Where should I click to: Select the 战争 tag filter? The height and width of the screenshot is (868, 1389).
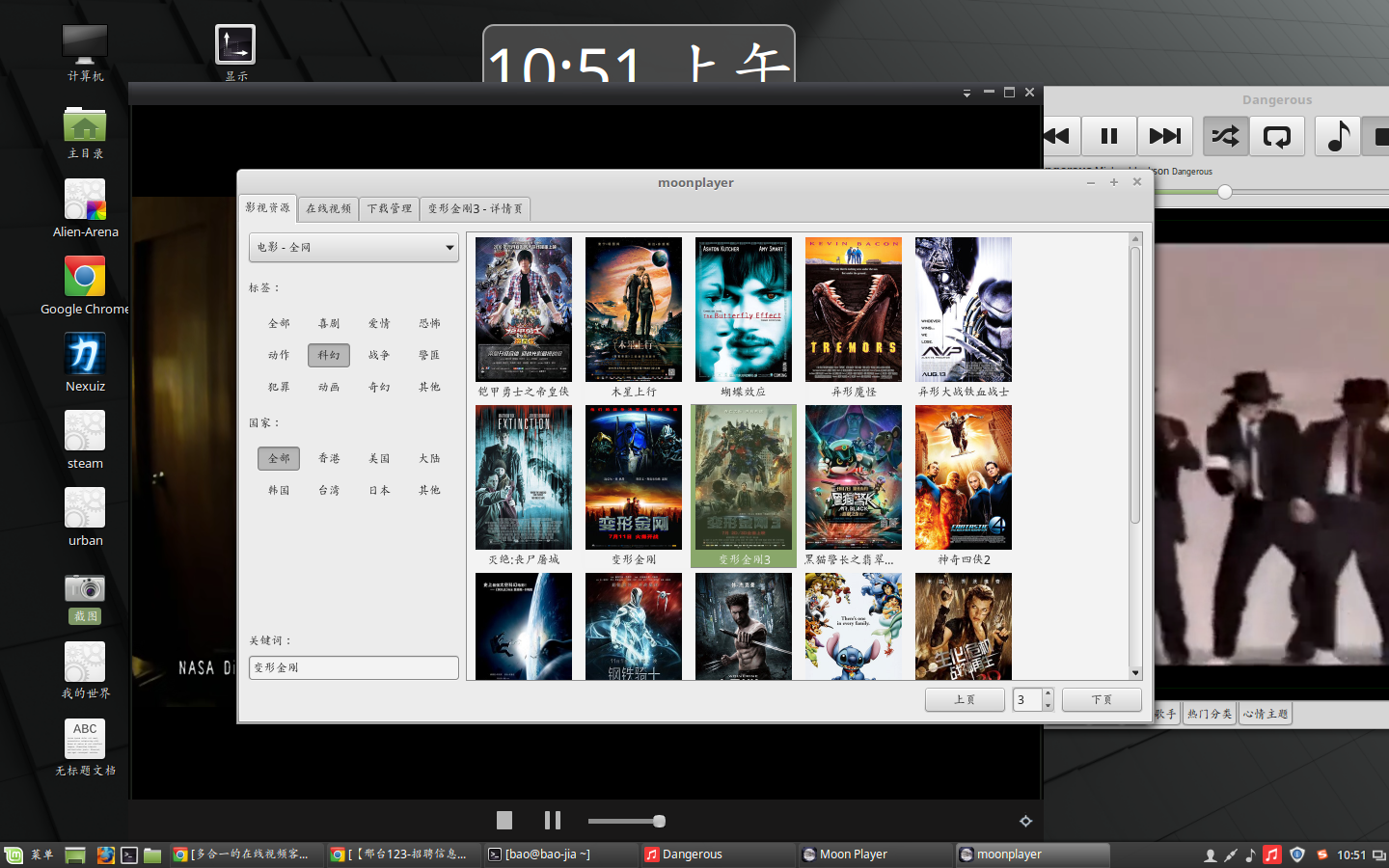379,356
